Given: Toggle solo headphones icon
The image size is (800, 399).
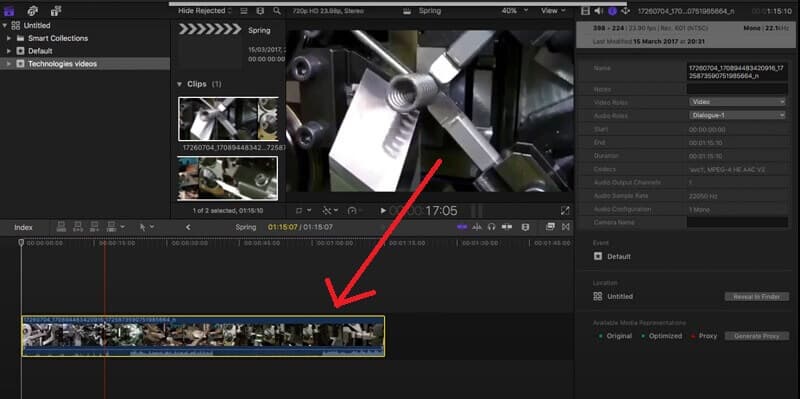Looking at the screenshot, I should pos(491,227).
